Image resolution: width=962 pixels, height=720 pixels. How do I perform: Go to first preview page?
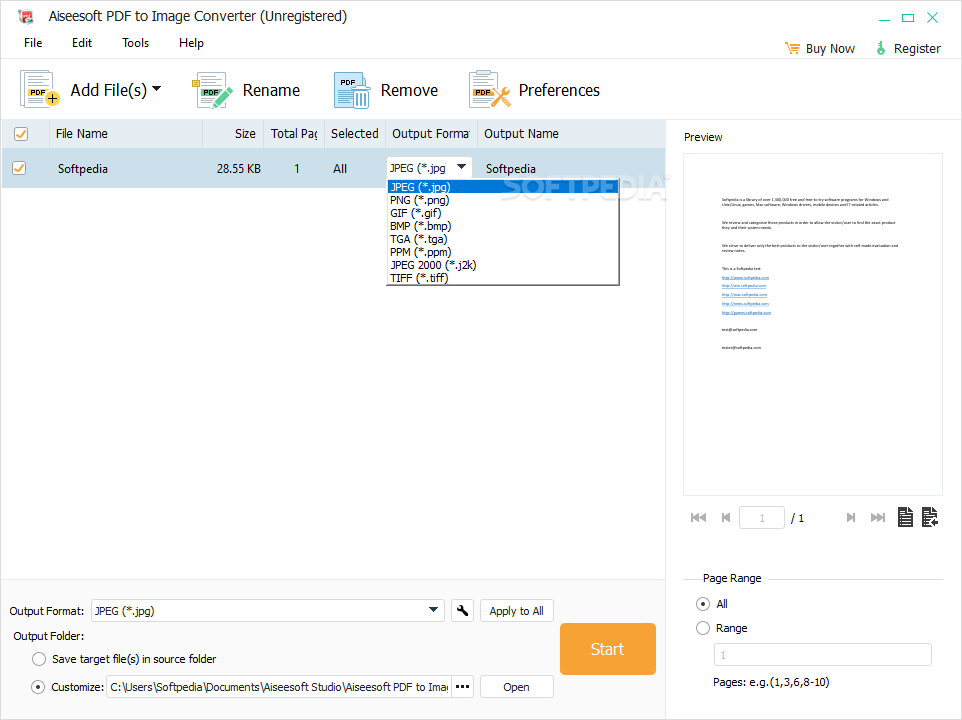pos(698,518)
